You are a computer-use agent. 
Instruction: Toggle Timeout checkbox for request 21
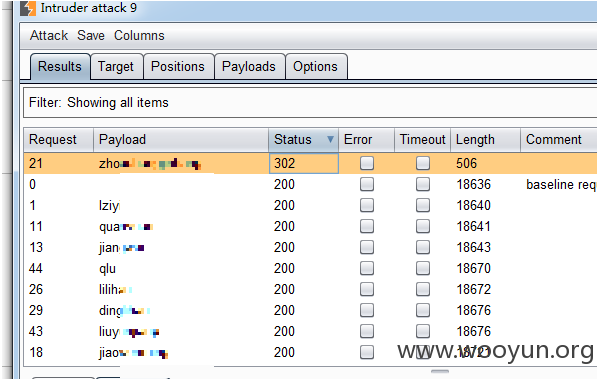pos(423,163)
